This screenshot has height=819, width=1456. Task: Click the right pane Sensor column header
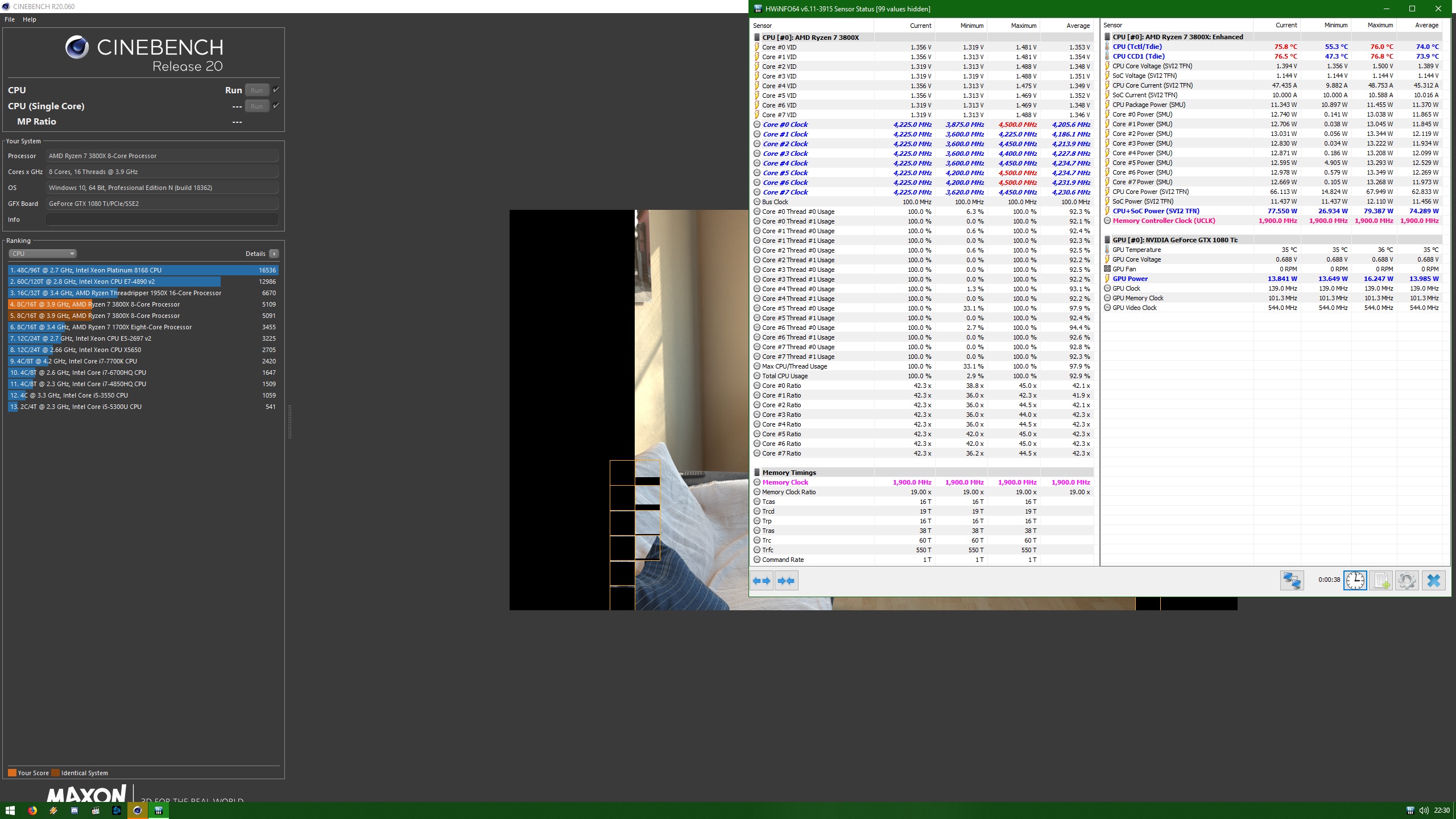(1177, 26)
